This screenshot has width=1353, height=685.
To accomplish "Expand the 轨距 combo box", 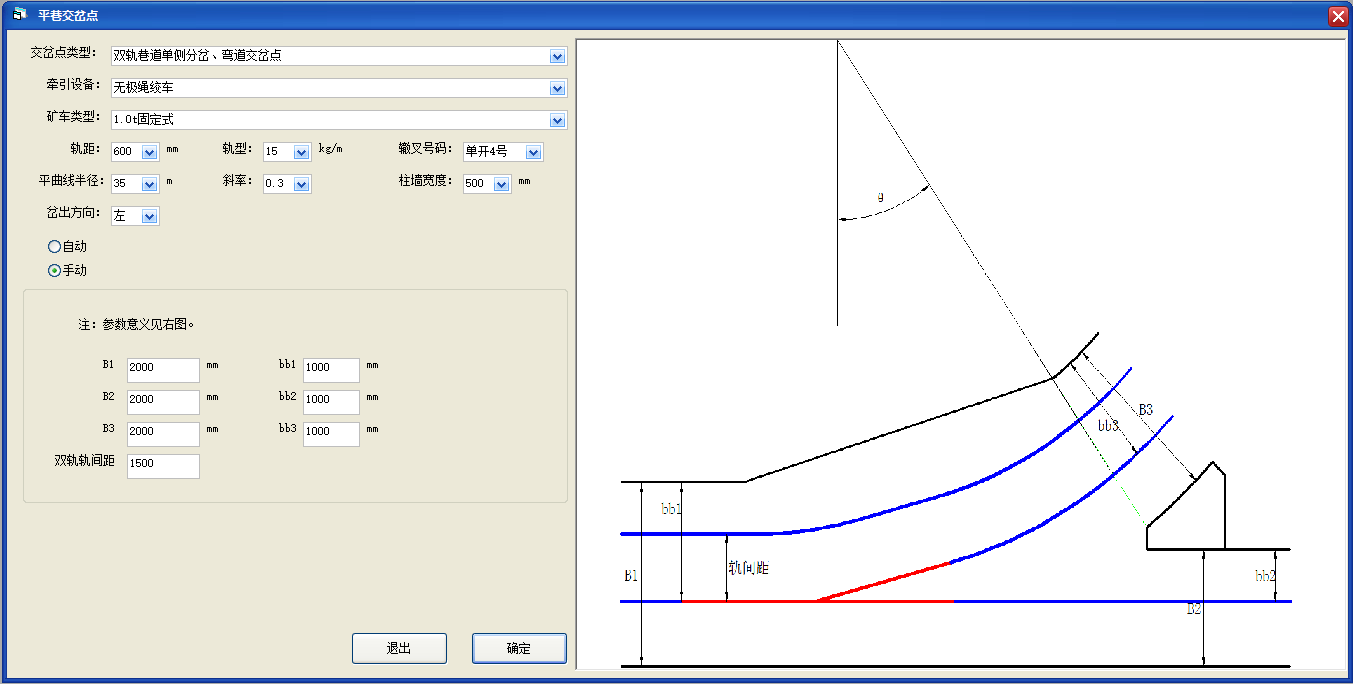I will coord(149,152).
